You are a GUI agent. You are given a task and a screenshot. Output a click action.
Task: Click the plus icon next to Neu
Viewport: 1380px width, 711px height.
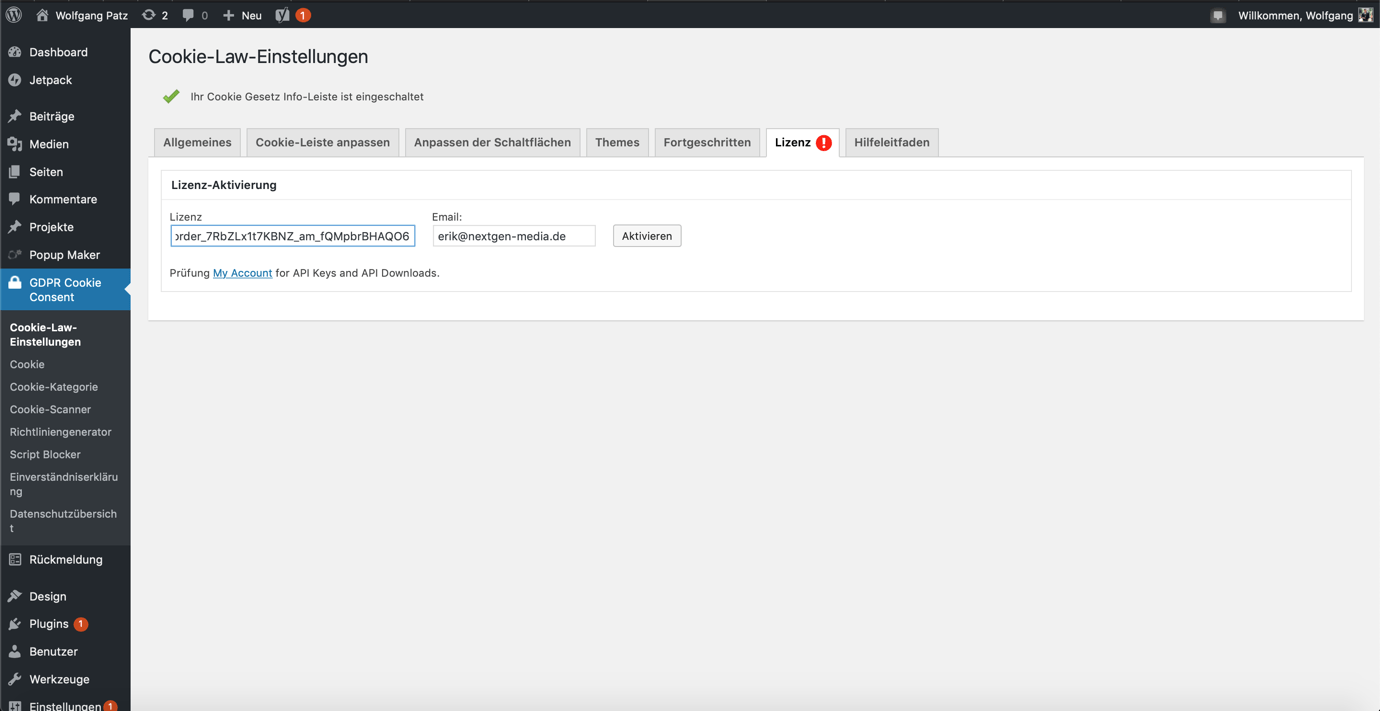tap(228, 15)
